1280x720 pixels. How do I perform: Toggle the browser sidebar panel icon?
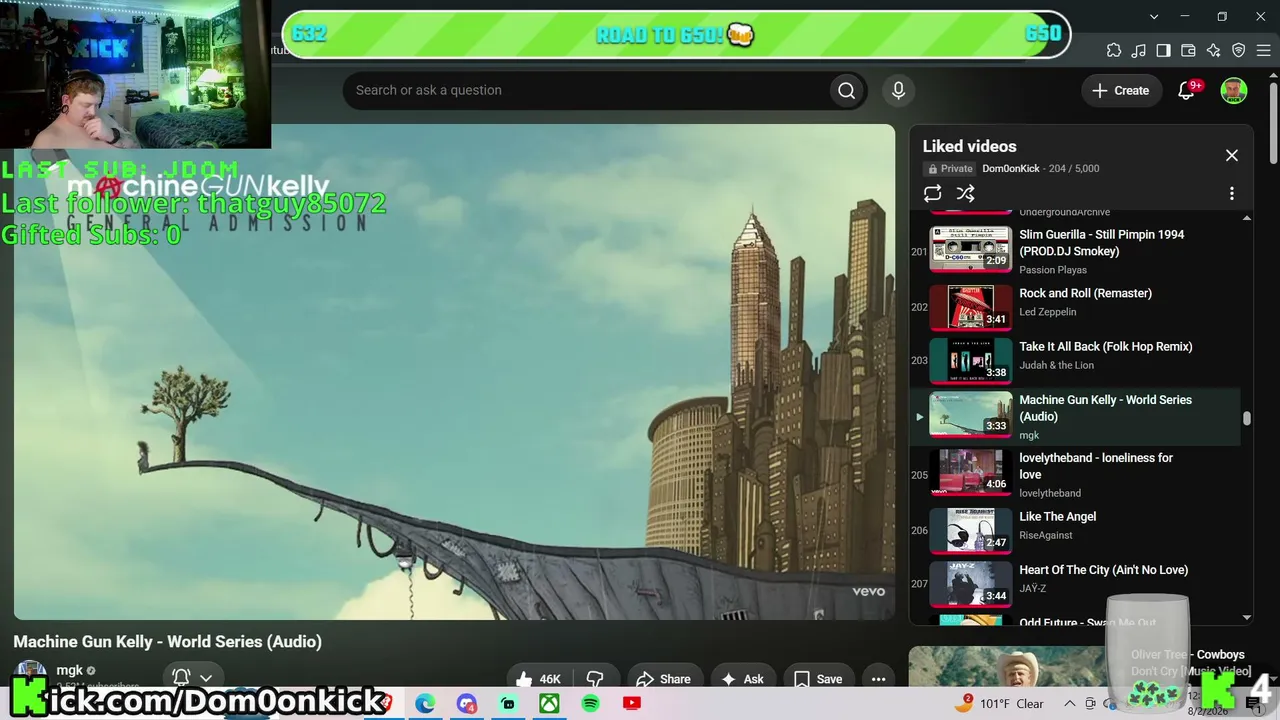point(1164,51)
